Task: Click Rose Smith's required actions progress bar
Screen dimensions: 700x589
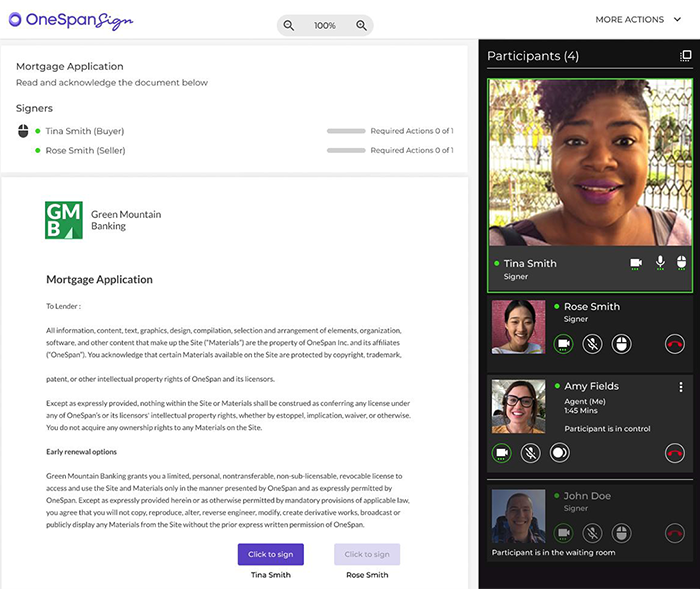Action: [346, 150]
